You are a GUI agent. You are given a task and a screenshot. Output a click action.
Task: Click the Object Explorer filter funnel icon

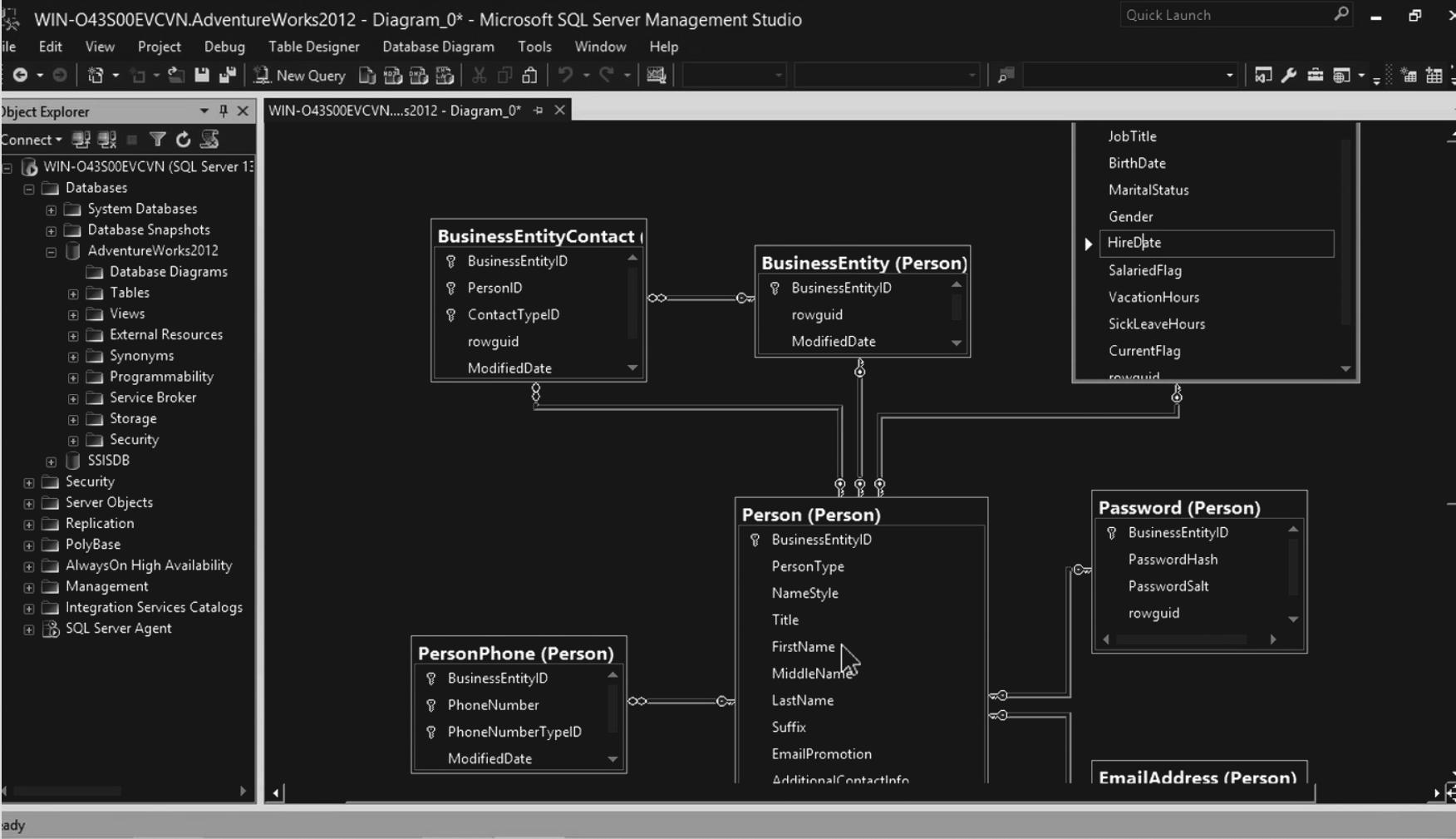coord(157,140)
